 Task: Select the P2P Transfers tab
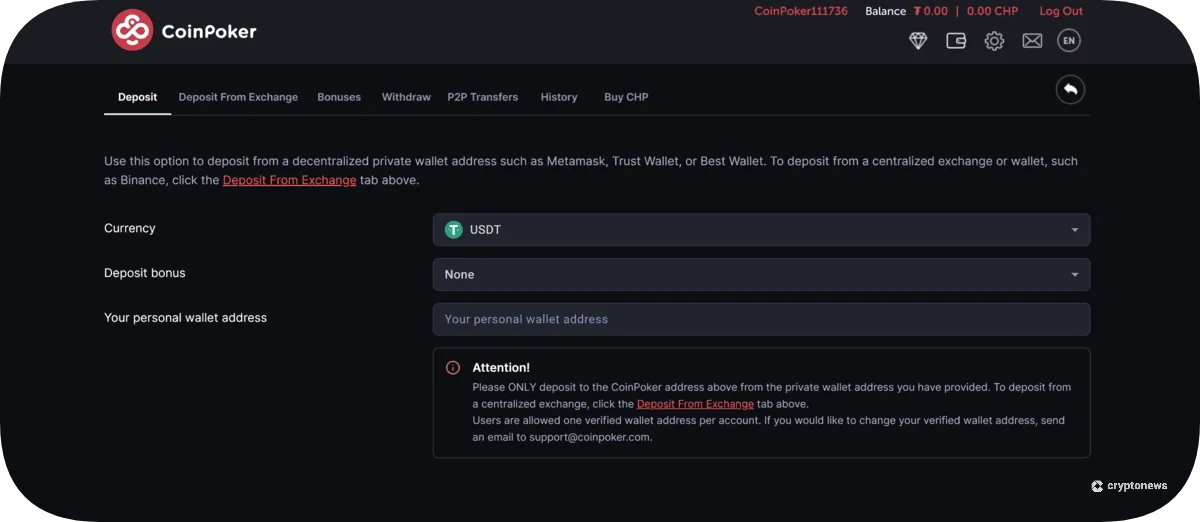tap(482, 97)
